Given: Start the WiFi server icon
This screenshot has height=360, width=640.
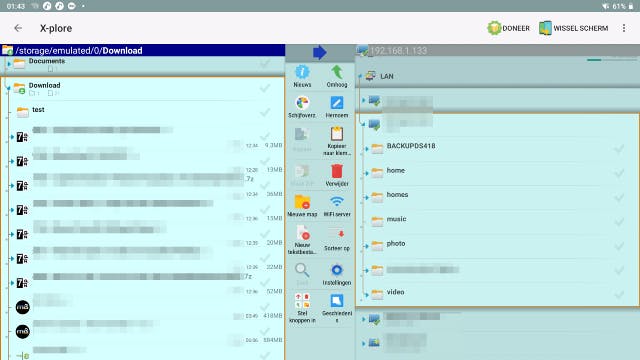Looking at the screenshot, I should coord(337,202).
